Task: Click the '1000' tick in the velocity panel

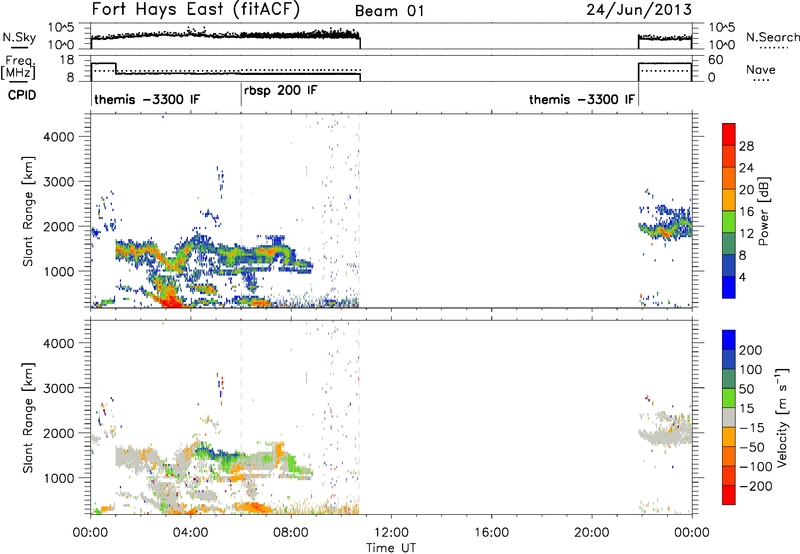Action: pyautogui.click(x=58, y=477)
